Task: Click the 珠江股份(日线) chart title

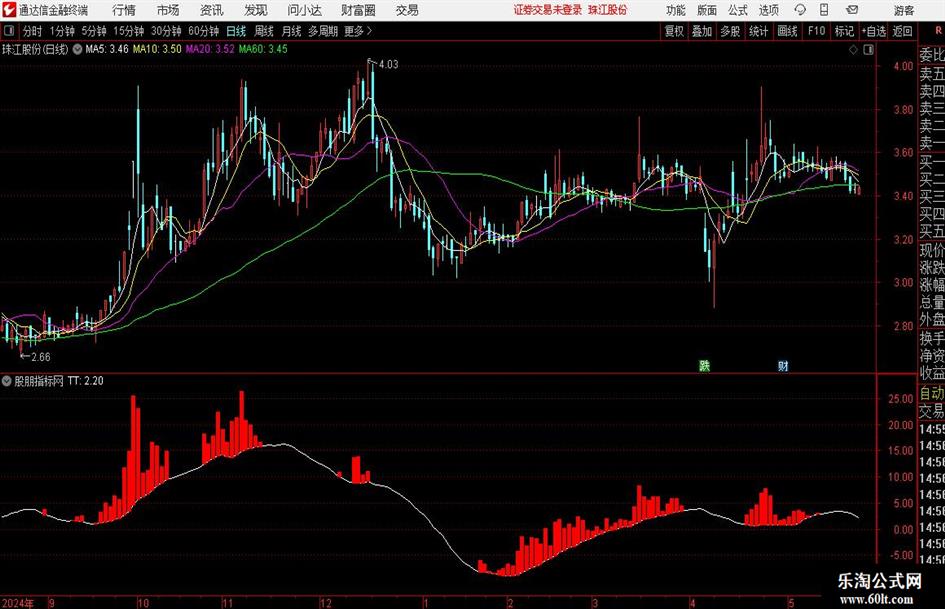Action: coord(36,49)
